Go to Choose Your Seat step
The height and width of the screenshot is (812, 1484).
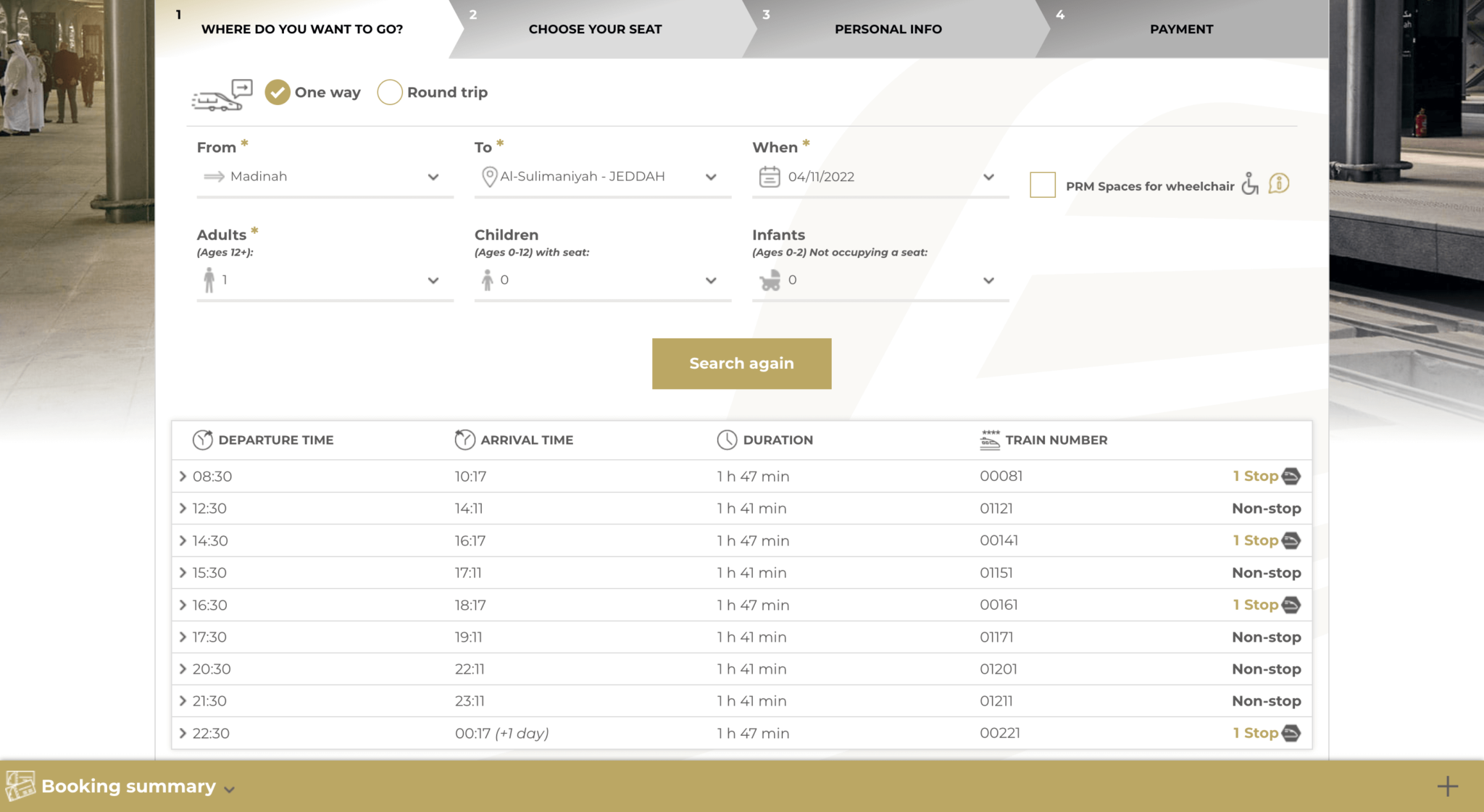tap(595, 29)
